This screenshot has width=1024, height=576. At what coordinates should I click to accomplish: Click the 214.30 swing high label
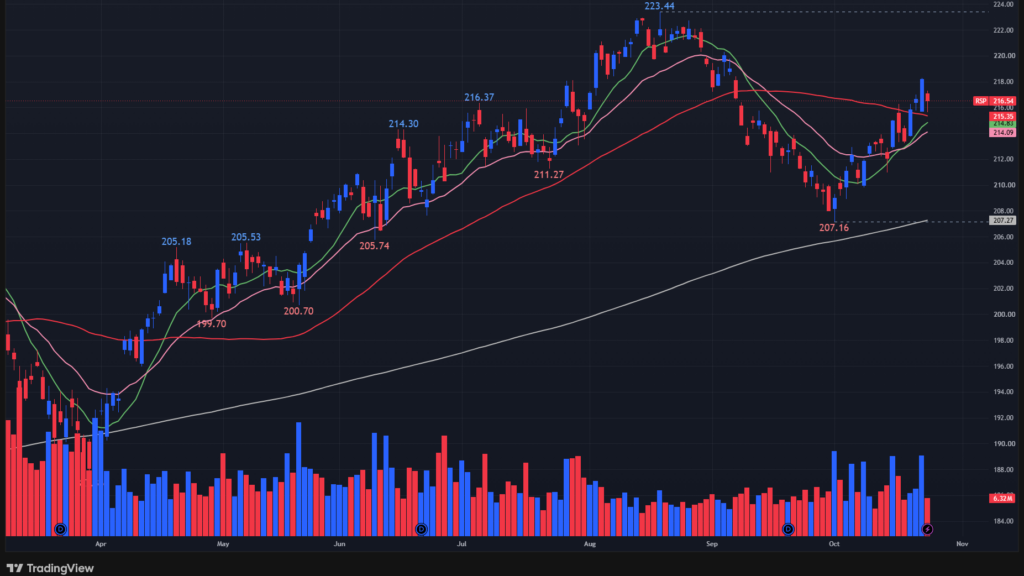[404, 123]
